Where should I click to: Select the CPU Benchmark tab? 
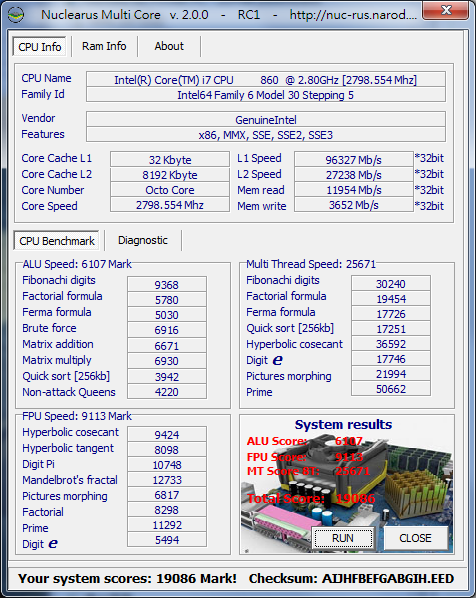(x=57, y=241)
